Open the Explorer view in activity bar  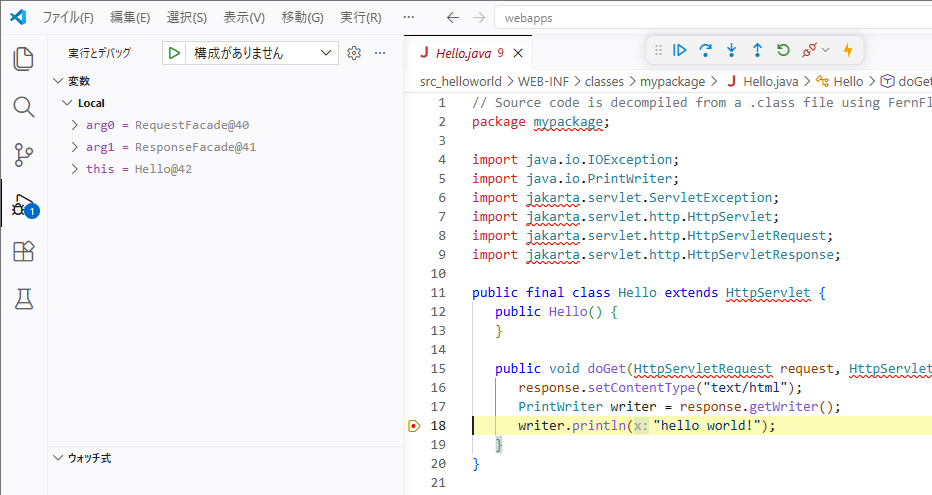pyautogui.click(x=23, y=59)
